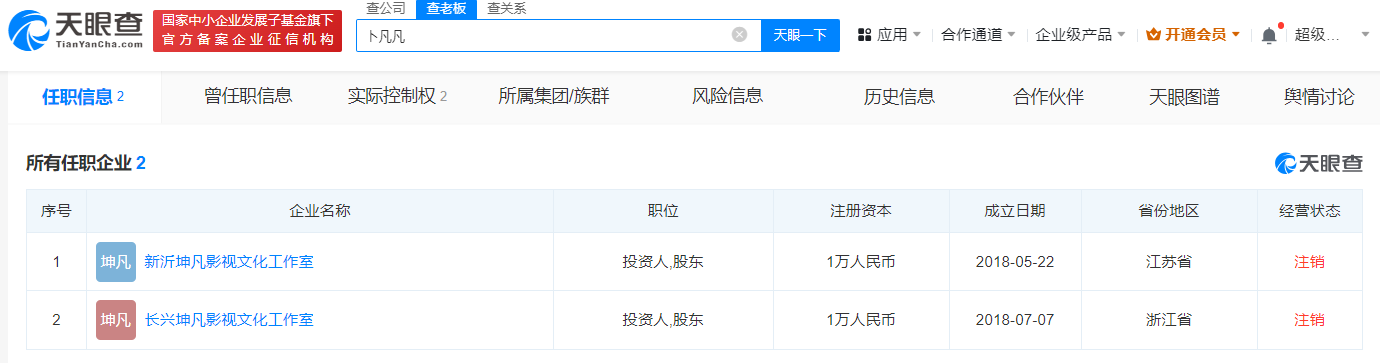The image size is (1380, 363).
Task: Open the 新沂坤凡影视文化工作室 company link
Action: click(x=229, y=262)
